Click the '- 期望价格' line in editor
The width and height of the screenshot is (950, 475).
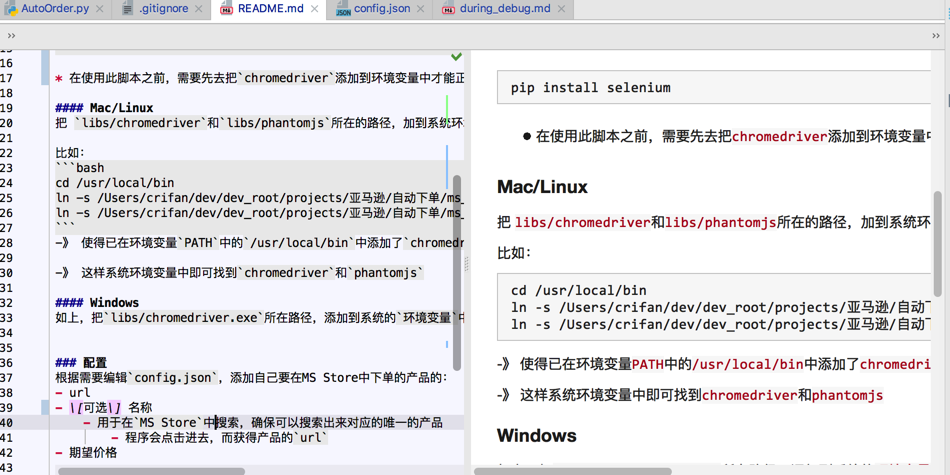tap(86, 453)
